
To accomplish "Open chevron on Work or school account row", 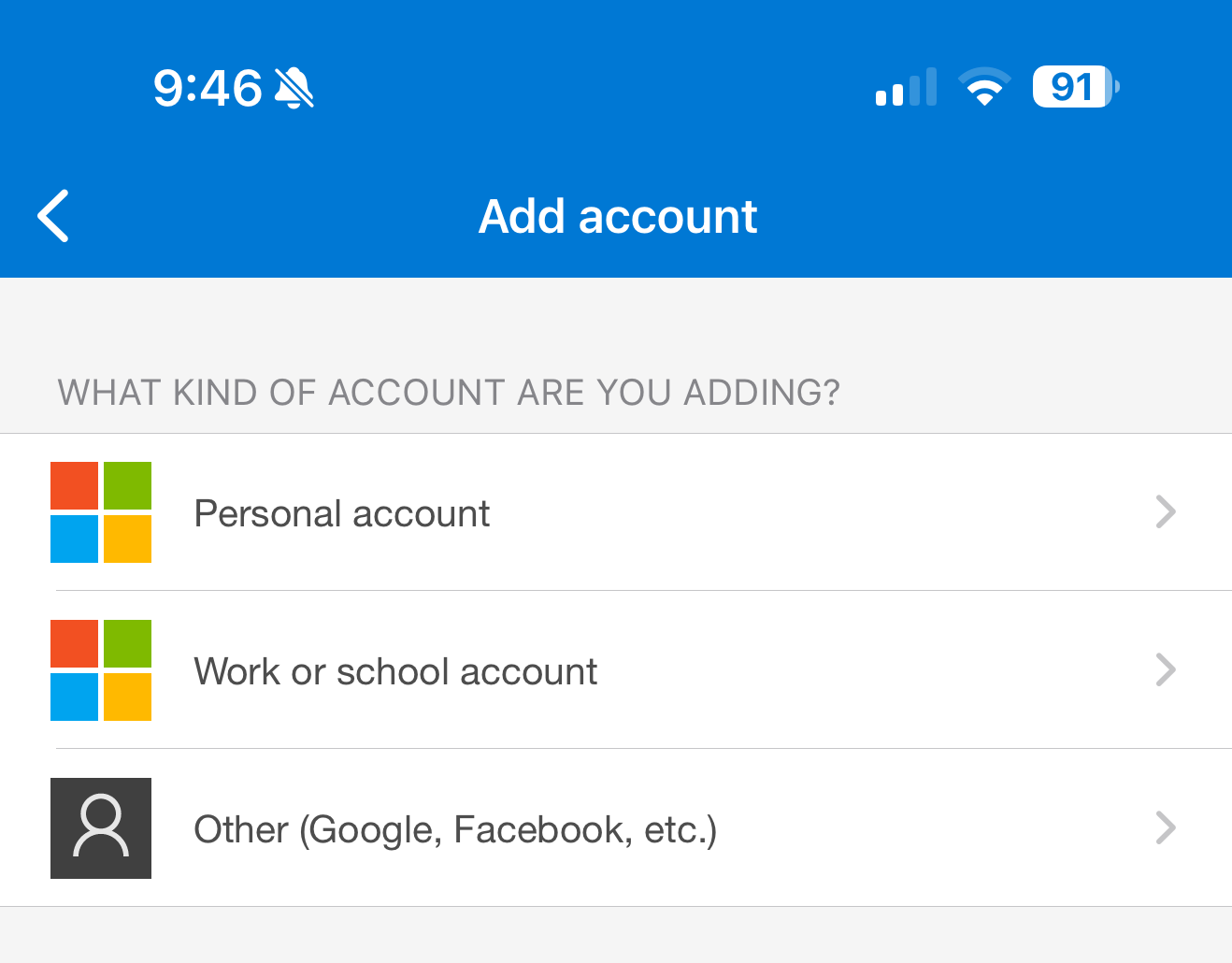I will pos(1166,670).
